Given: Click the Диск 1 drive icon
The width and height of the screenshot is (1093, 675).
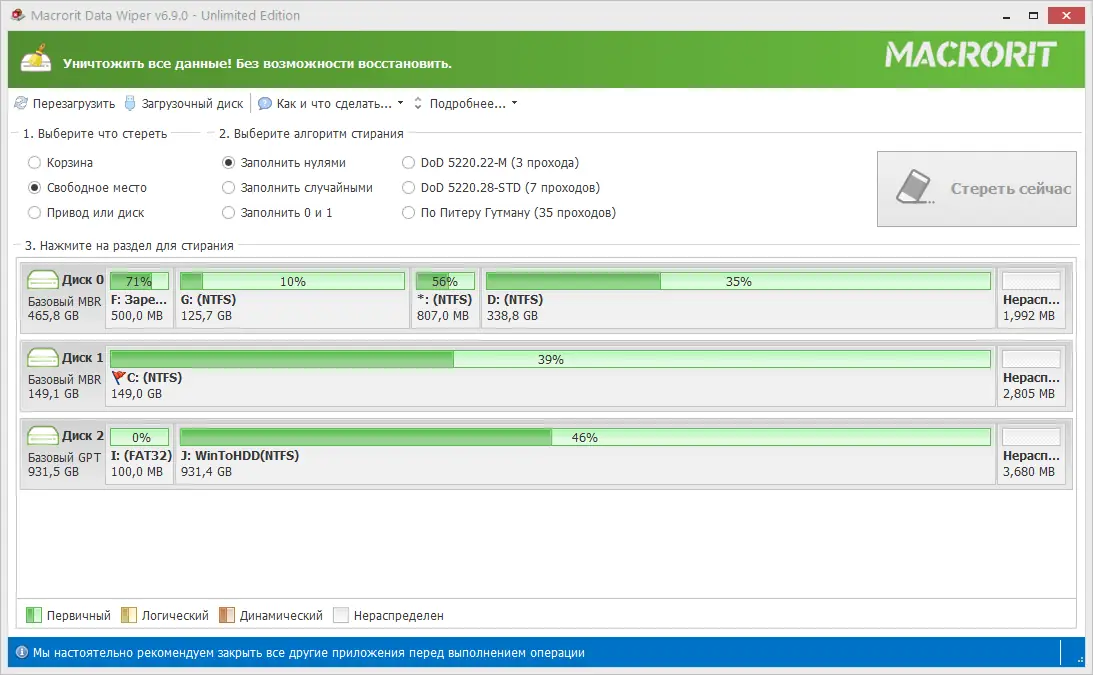Looking at the screenshot, I should [x=41, y=357].
